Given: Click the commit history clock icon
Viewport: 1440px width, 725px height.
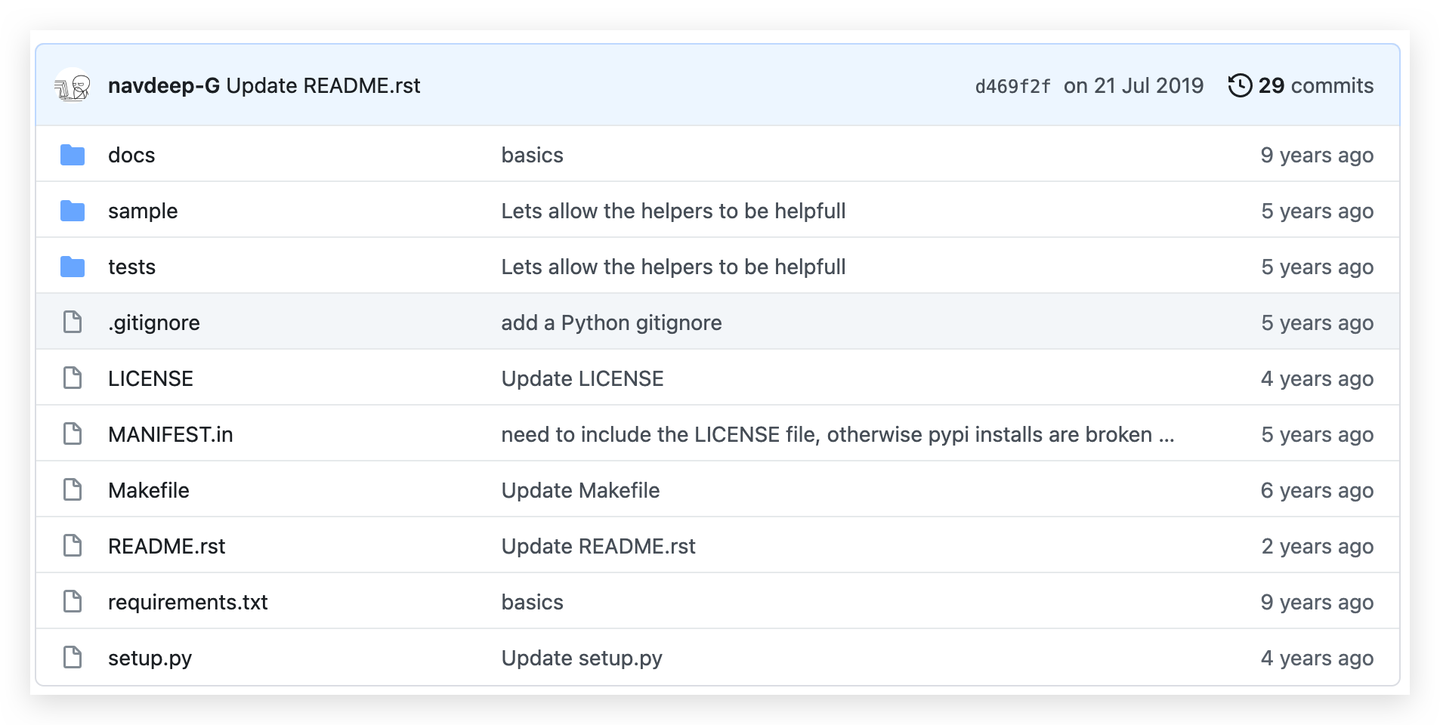Looking at the screenshot, I should point(1240,86).
